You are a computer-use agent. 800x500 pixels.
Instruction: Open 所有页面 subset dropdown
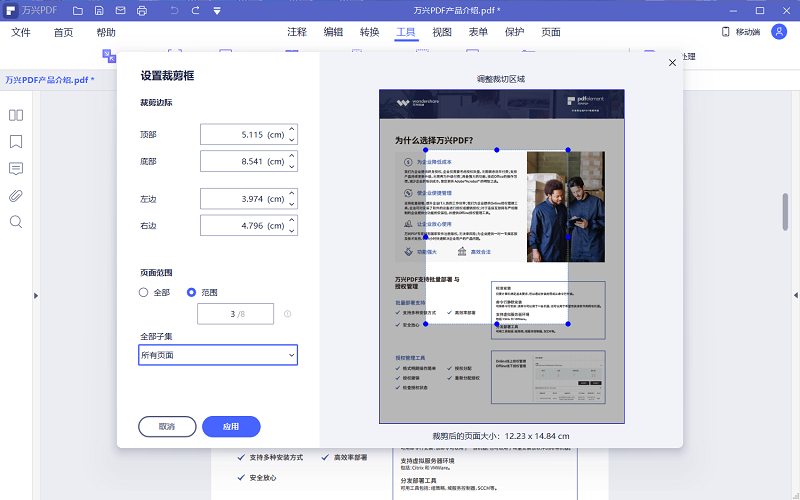click(x=218, y=355)
